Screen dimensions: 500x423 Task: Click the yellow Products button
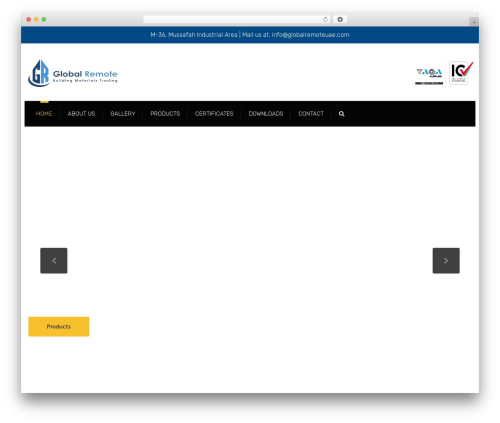(x=59, y=327)
